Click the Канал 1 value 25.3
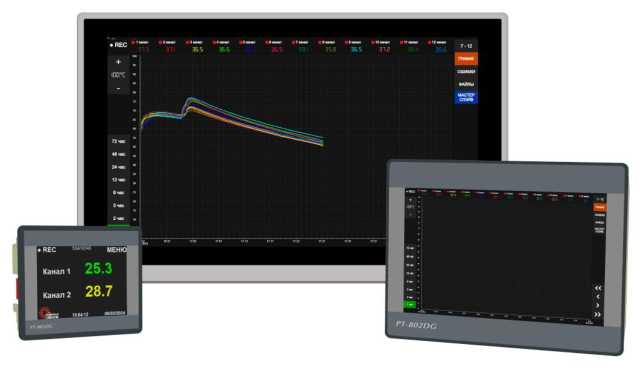The image size is (638, 367). point(98,269)
